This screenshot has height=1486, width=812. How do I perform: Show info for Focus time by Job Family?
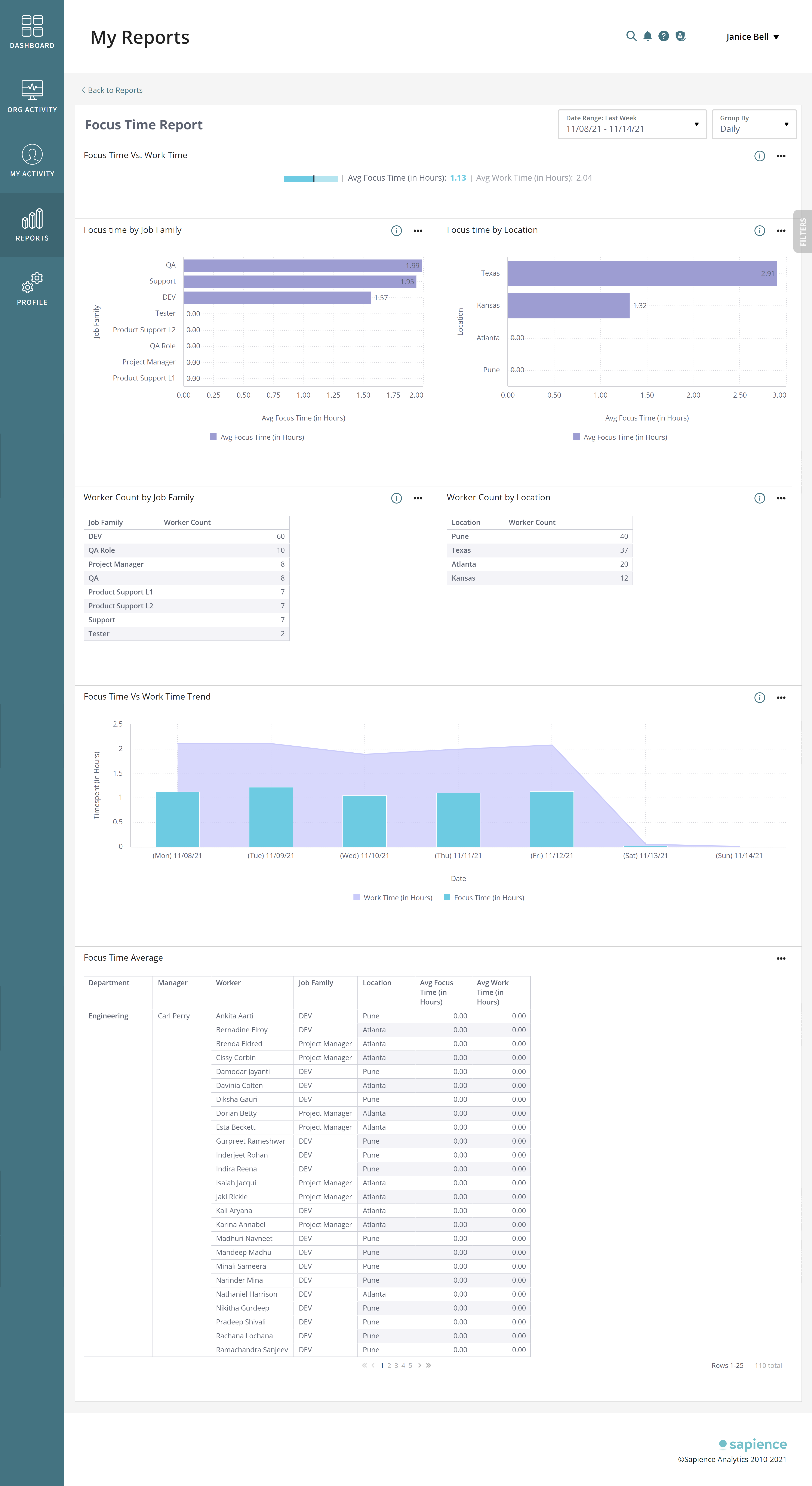point(396,231)
